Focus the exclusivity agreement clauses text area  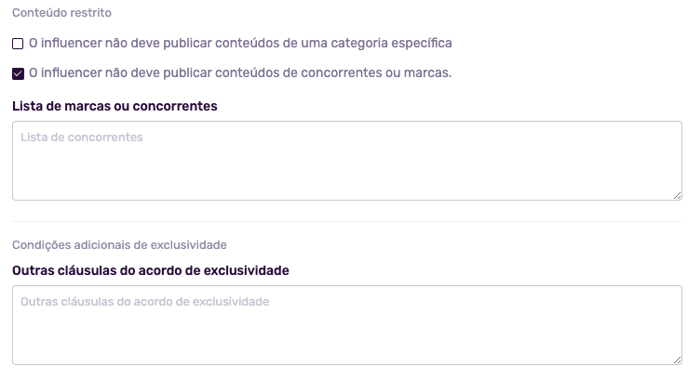(347, 325)
